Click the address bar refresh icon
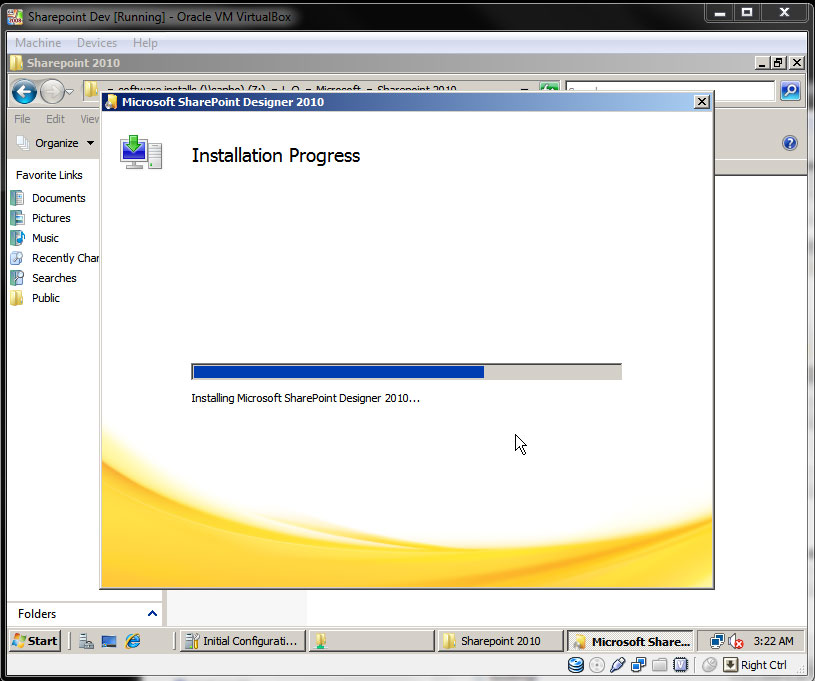The width and height of the screenshot is (815, 681). (549, 87)
